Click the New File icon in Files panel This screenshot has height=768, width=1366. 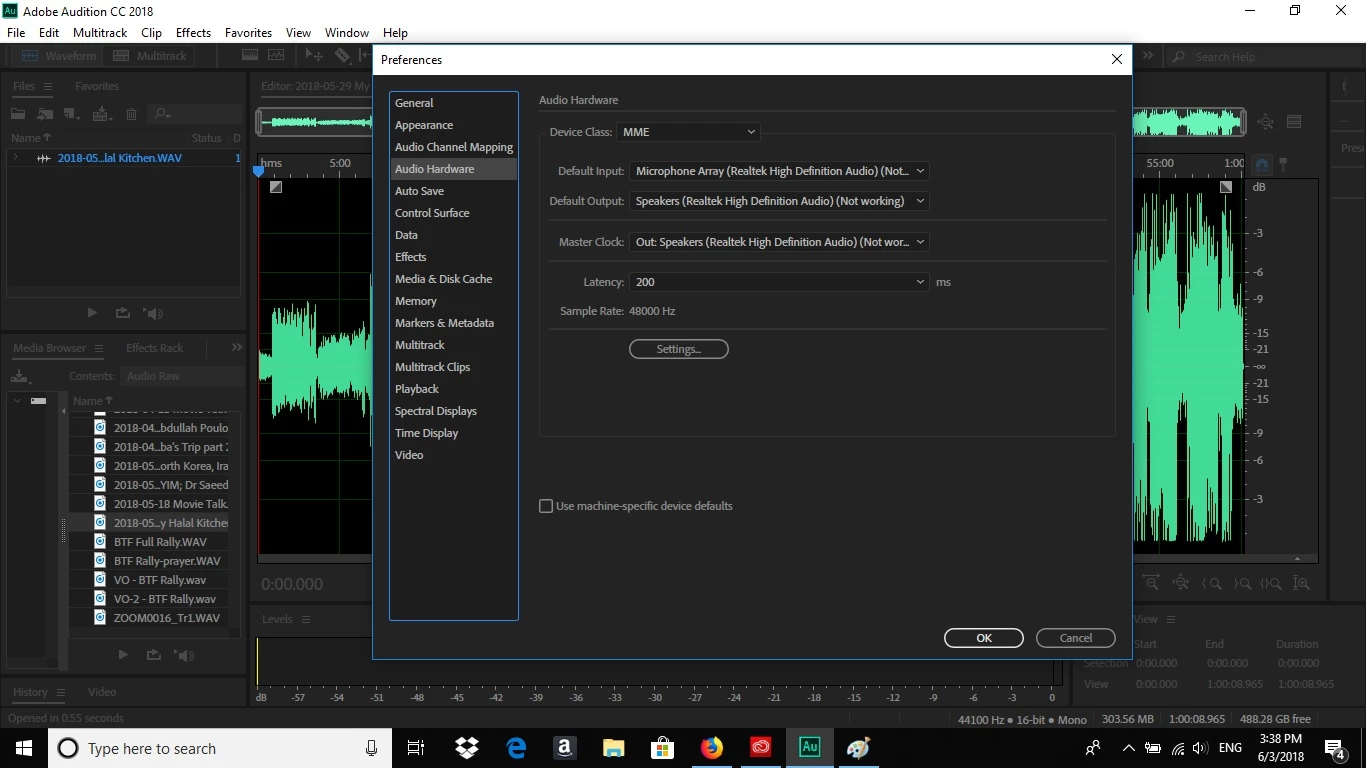71,115
